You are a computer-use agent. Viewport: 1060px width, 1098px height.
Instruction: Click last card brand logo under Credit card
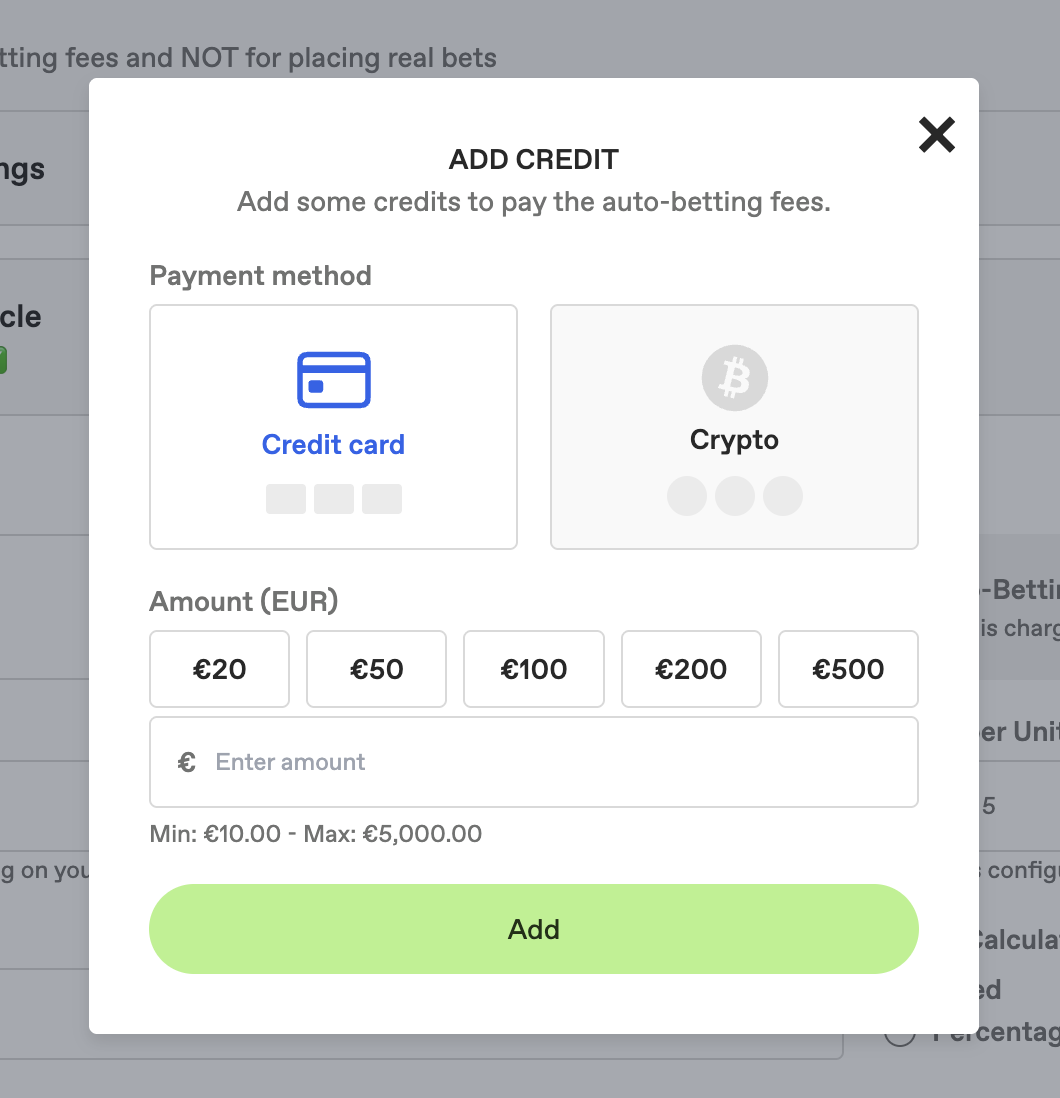coord(382,499)
